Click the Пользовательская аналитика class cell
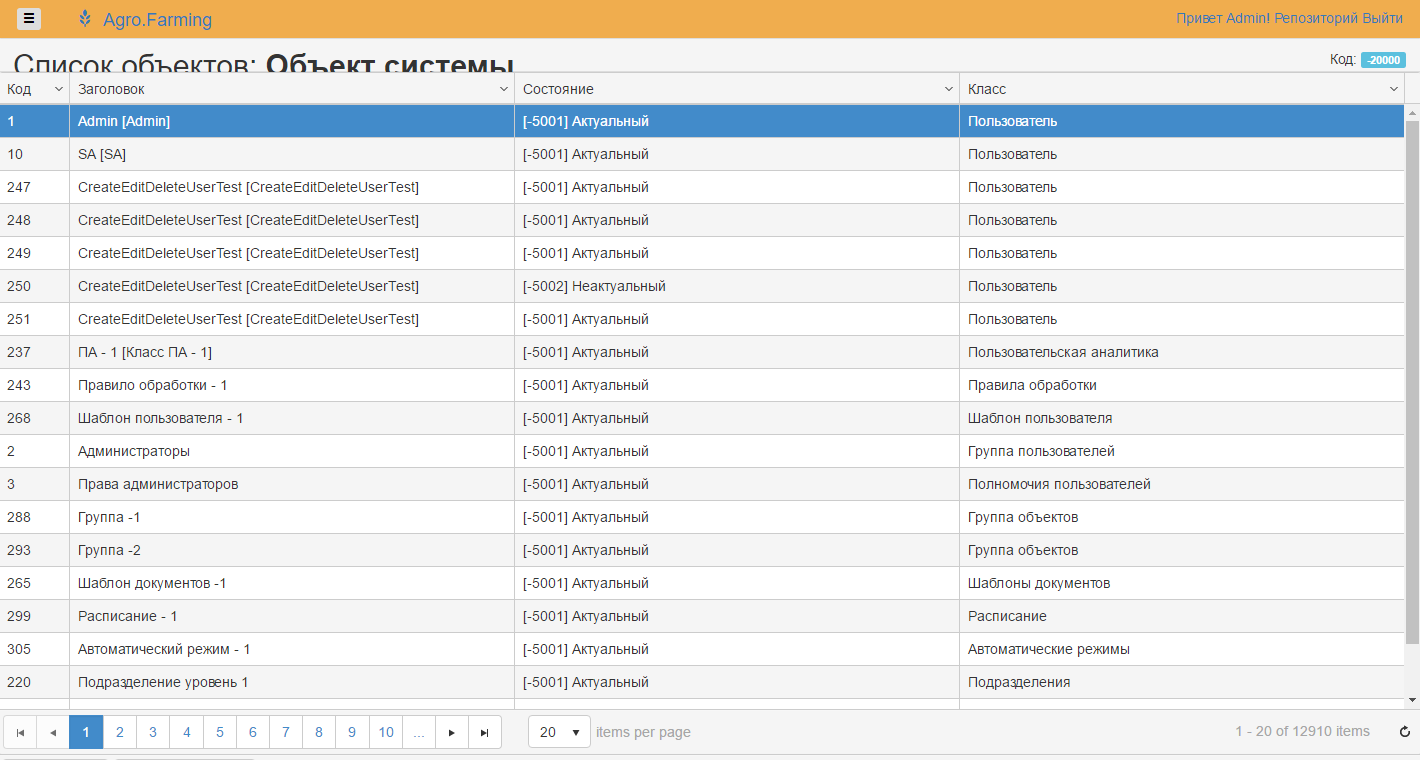1420x760 pixels. [1182, 352]
